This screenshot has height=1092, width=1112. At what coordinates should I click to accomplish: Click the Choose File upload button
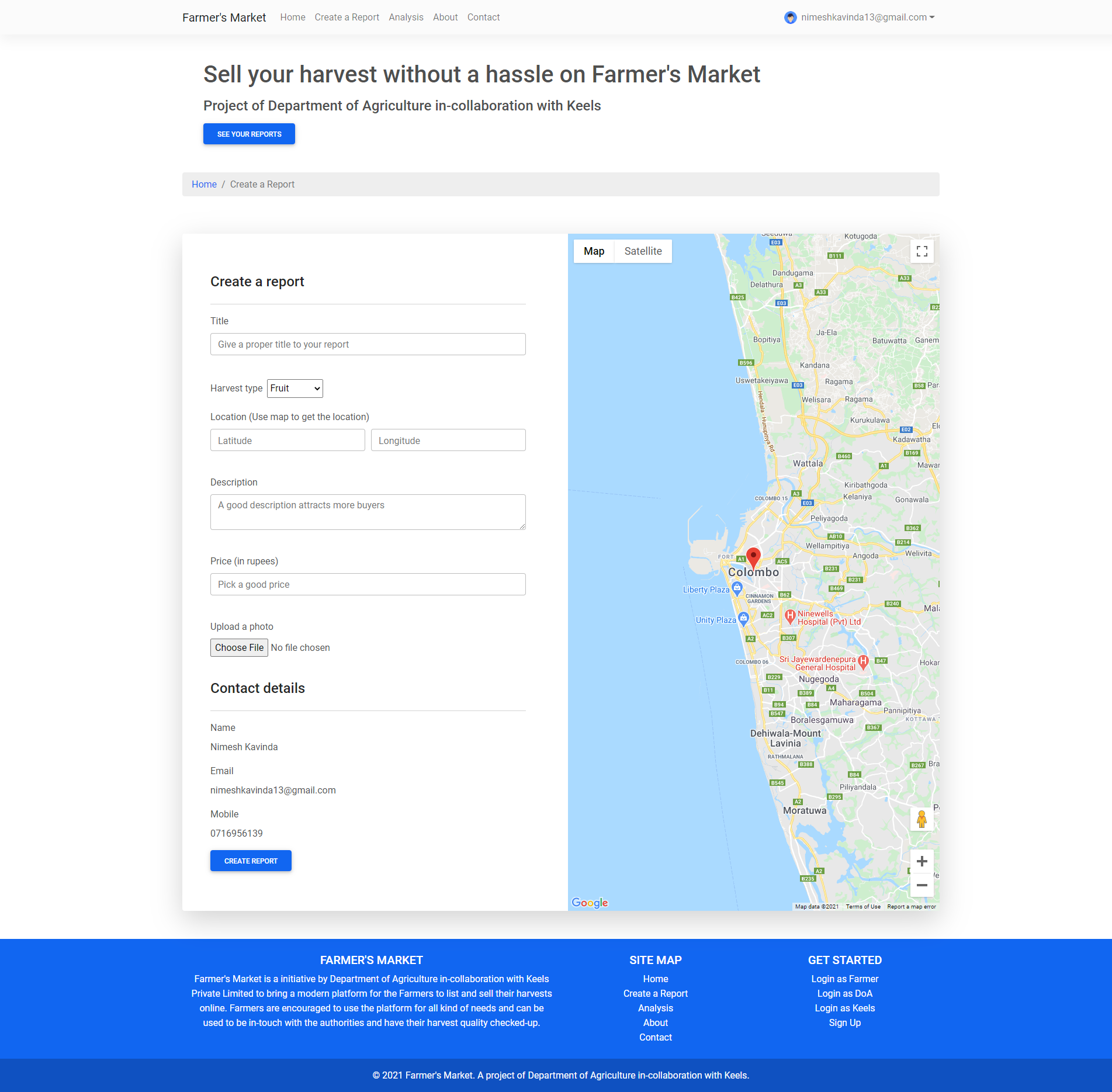pyautogui.click(x=239, y=647)
